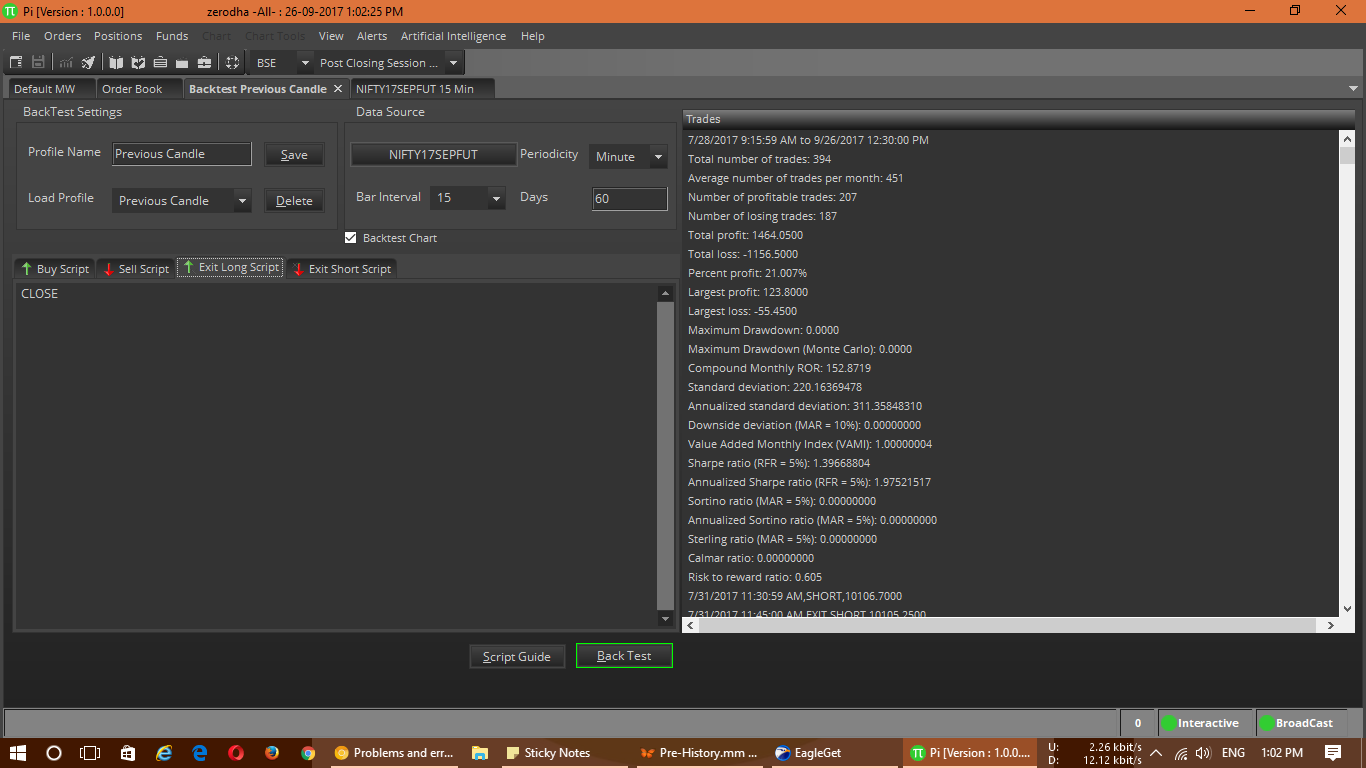Click the funds briefcase with clasp icon
This screenshot has width=1366, height=768.
(x=204, y=62)
